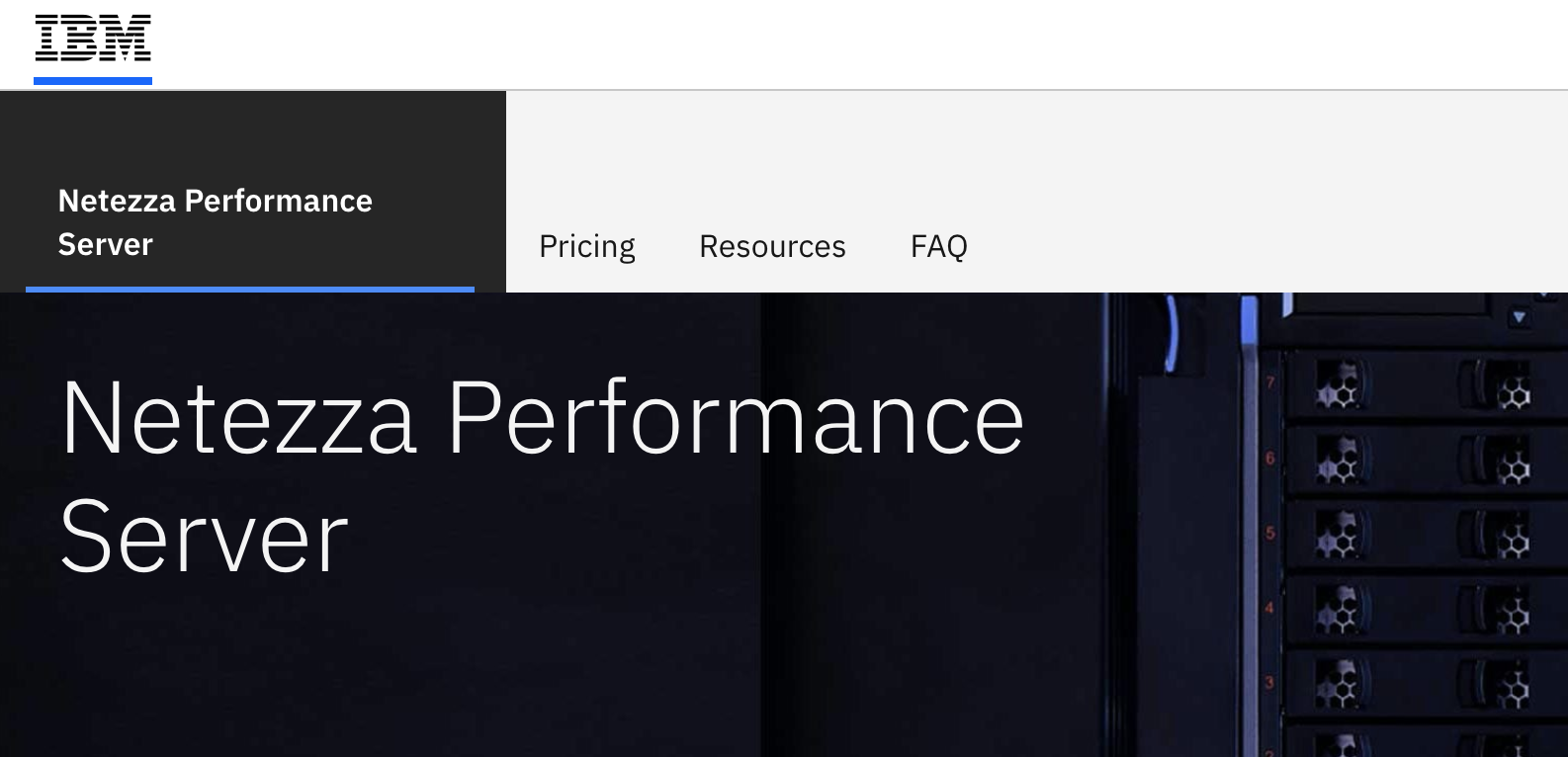Viewport: 1568px width, 757px height.
Task: Click the right drive bay in slot 7
Action: (1503, 389)
